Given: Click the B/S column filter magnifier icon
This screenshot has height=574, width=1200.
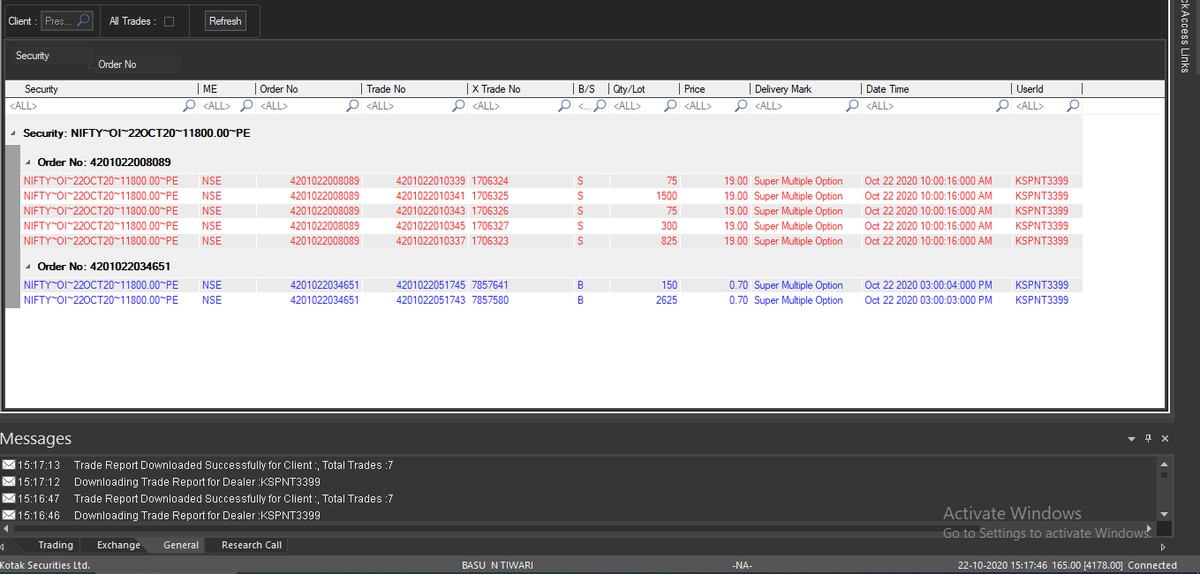Looking at the screenshot, I should click(x=599, y=106).
